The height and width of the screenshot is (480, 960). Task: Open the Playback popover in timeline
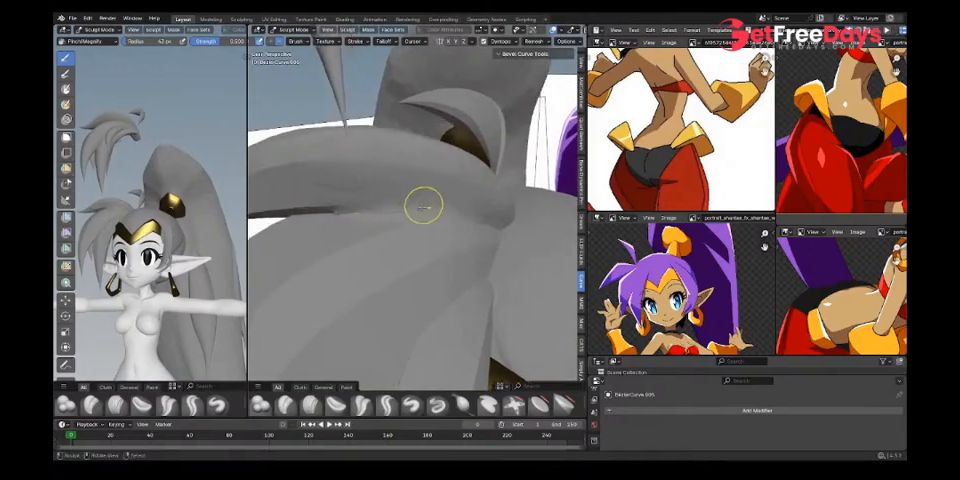coord(89,424)
